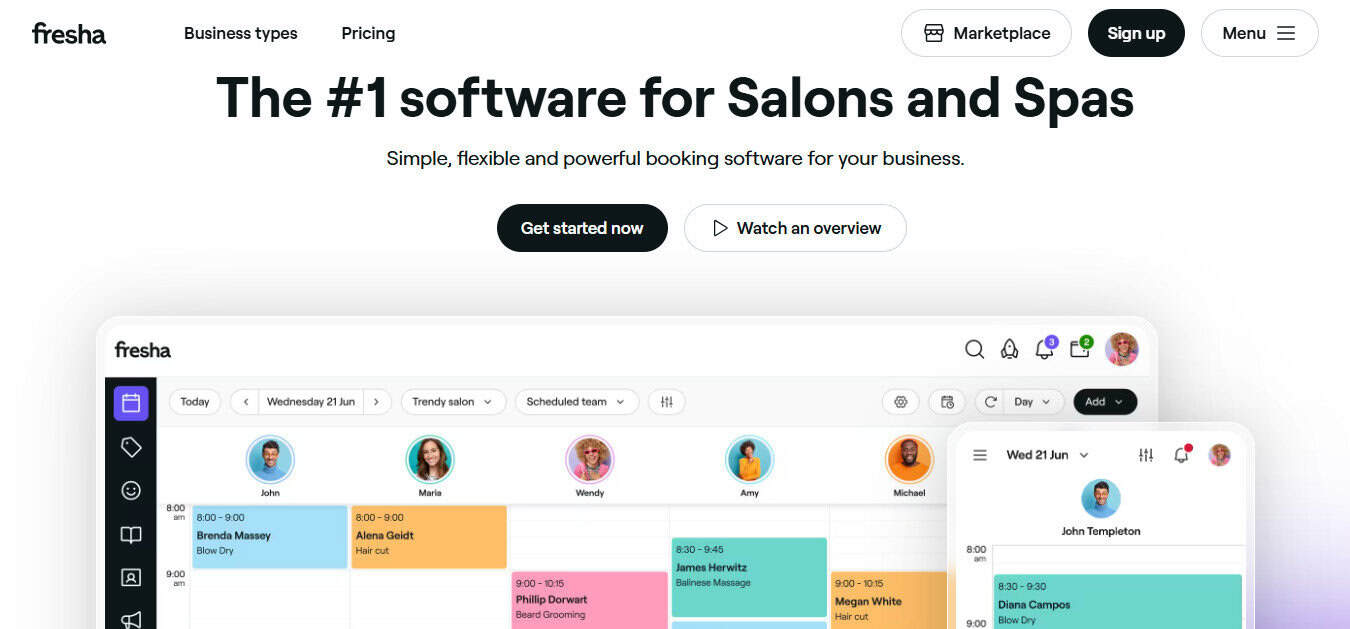Go to the Pricing page
1350x629 pixels.
point(368,33)
